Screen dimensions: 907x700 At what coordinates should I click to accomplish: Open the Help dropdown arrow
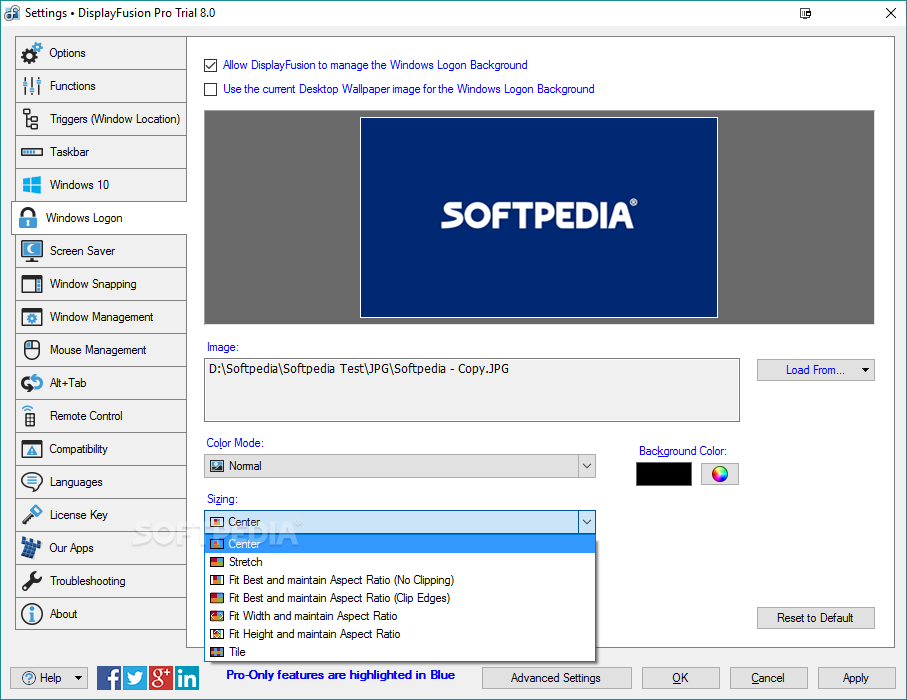click(x=78, y=677)
